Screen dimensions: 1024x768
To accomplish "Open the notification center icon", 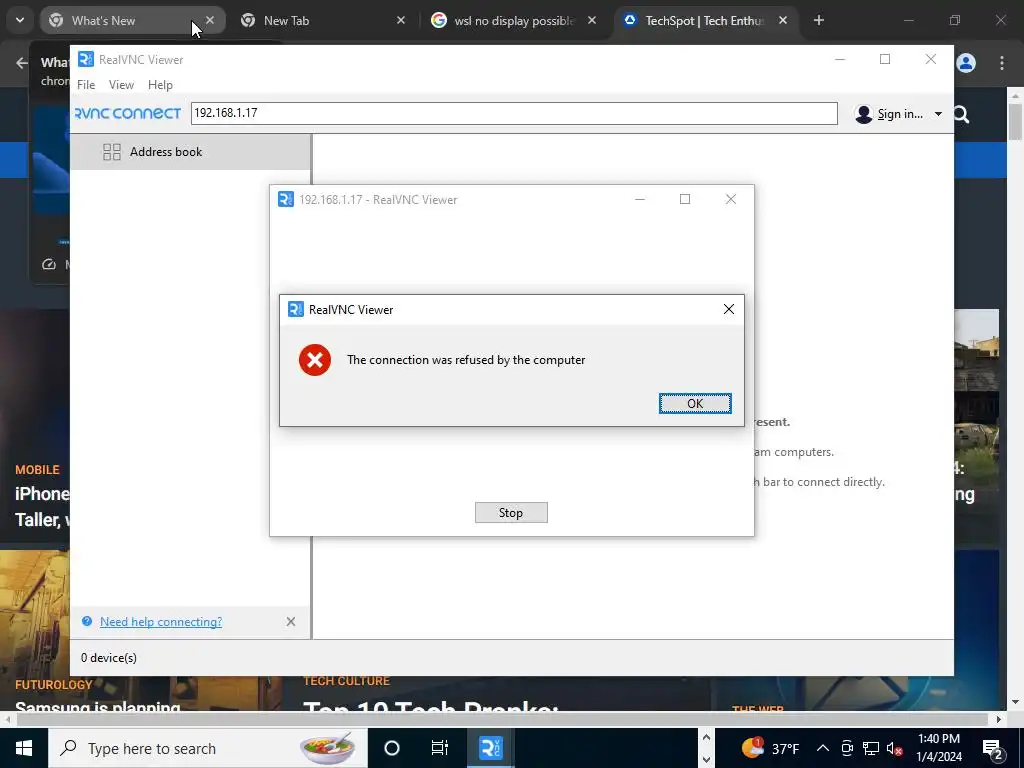I will click(x=992, y=748).
